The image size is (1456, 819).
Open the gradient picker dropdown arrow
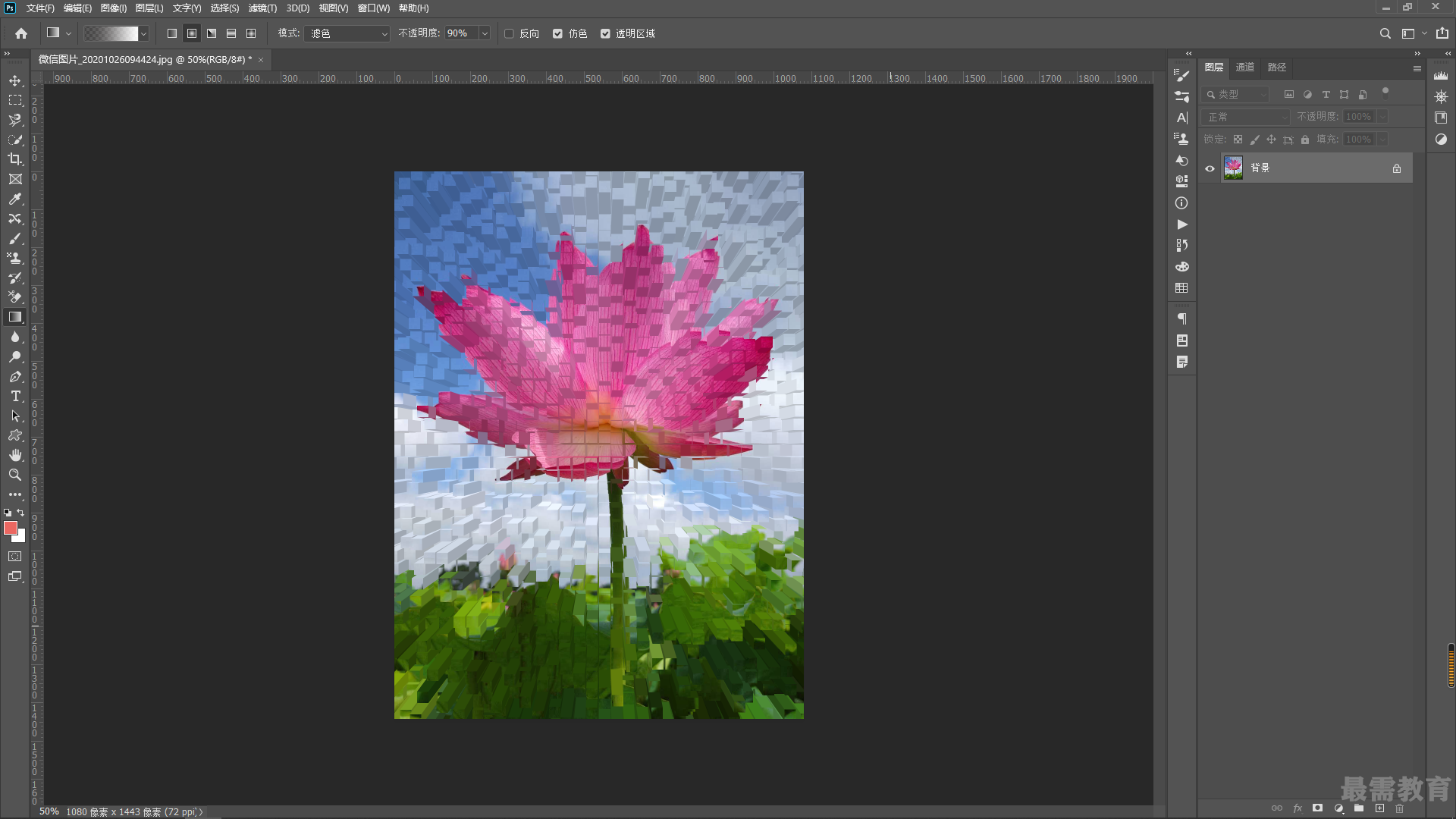click(143, 33)
